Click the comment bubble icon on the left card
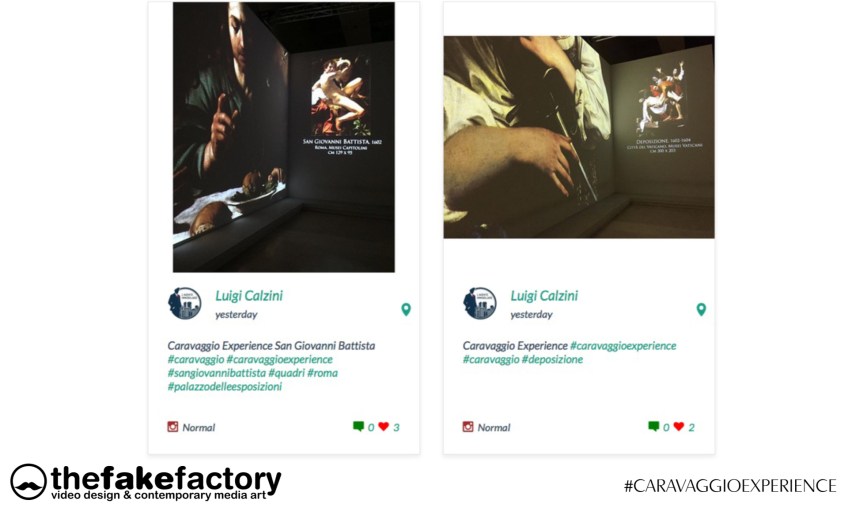 (x=358, y=426)
